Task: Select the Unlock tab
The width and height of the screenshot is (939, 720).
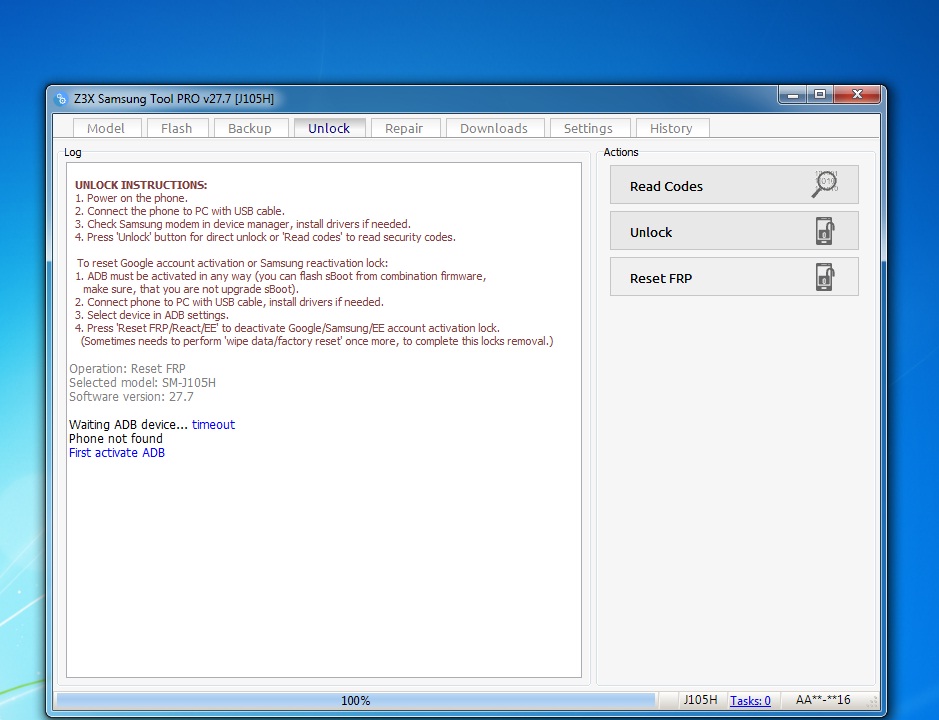Action: click(329, 128)
